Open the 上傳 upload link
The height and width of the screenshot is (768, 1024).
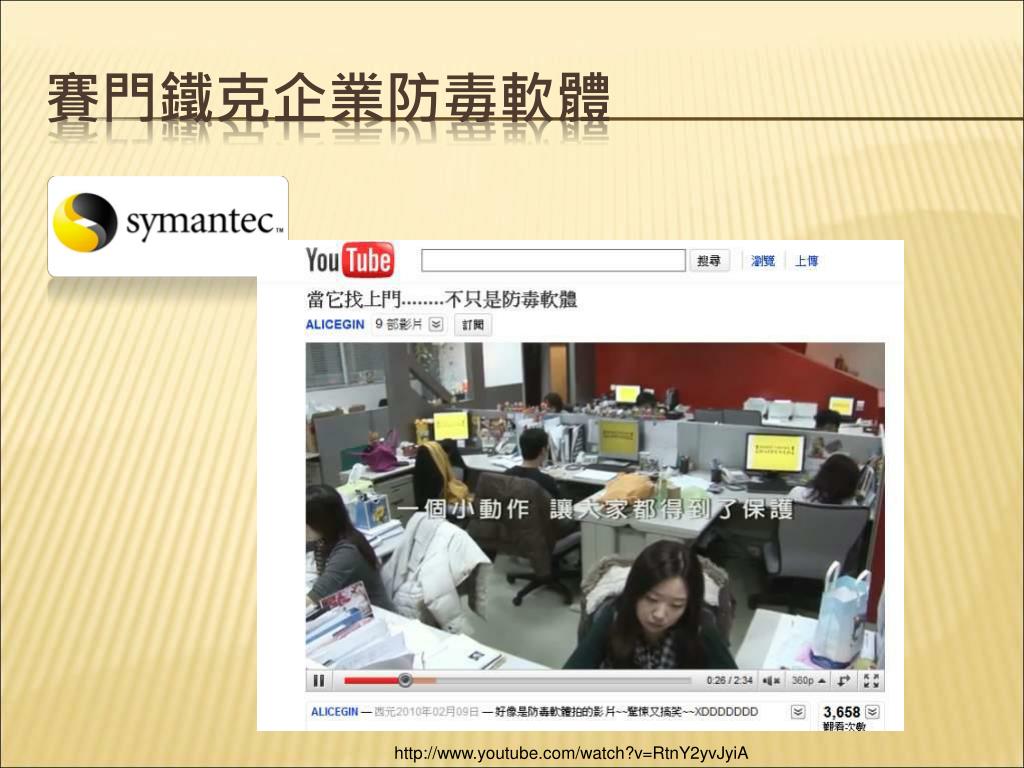click(x=807, y=261)
